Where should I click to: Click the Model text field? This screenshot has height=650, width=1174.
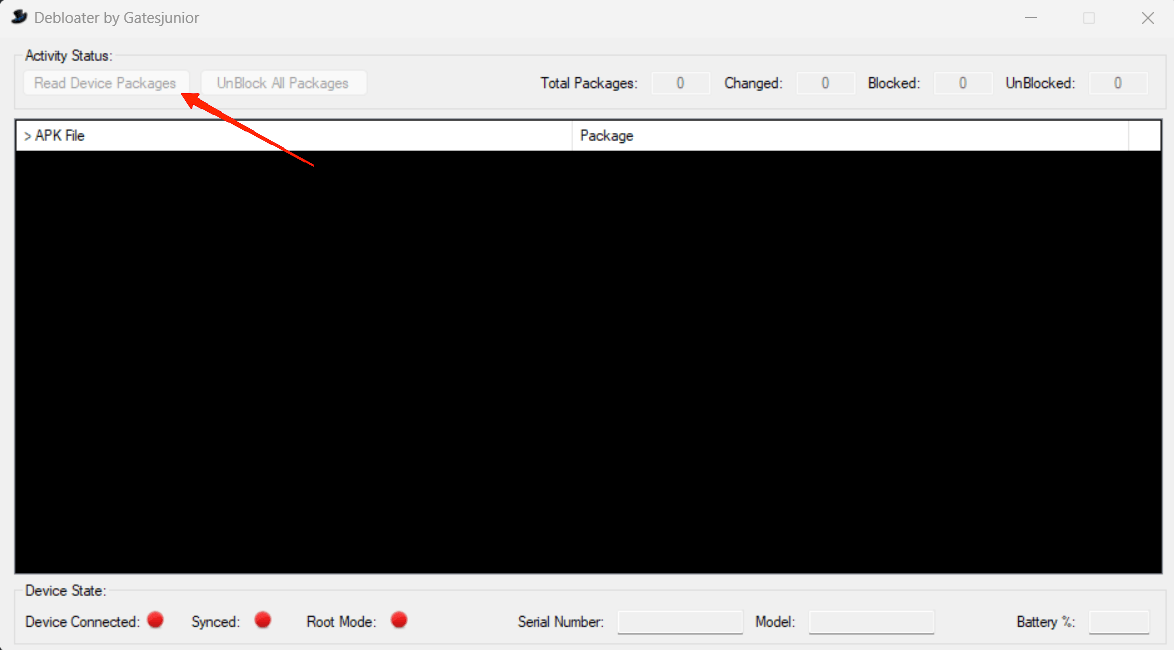click(x=871, y=622)
